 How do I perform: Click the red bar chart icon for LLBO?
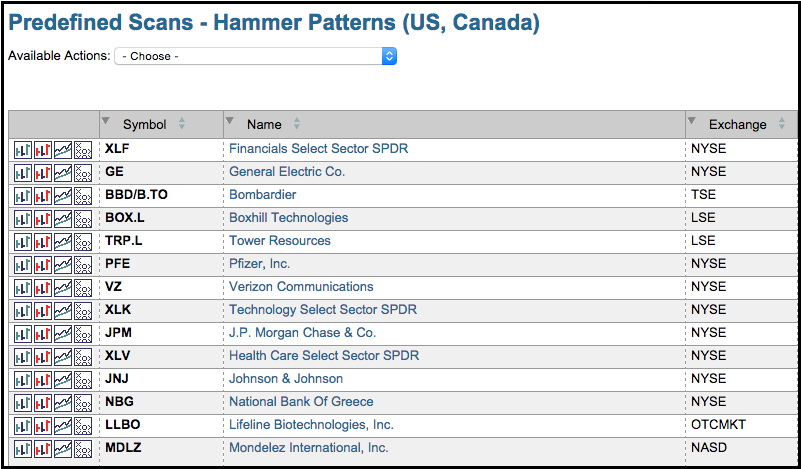(43, 425)
